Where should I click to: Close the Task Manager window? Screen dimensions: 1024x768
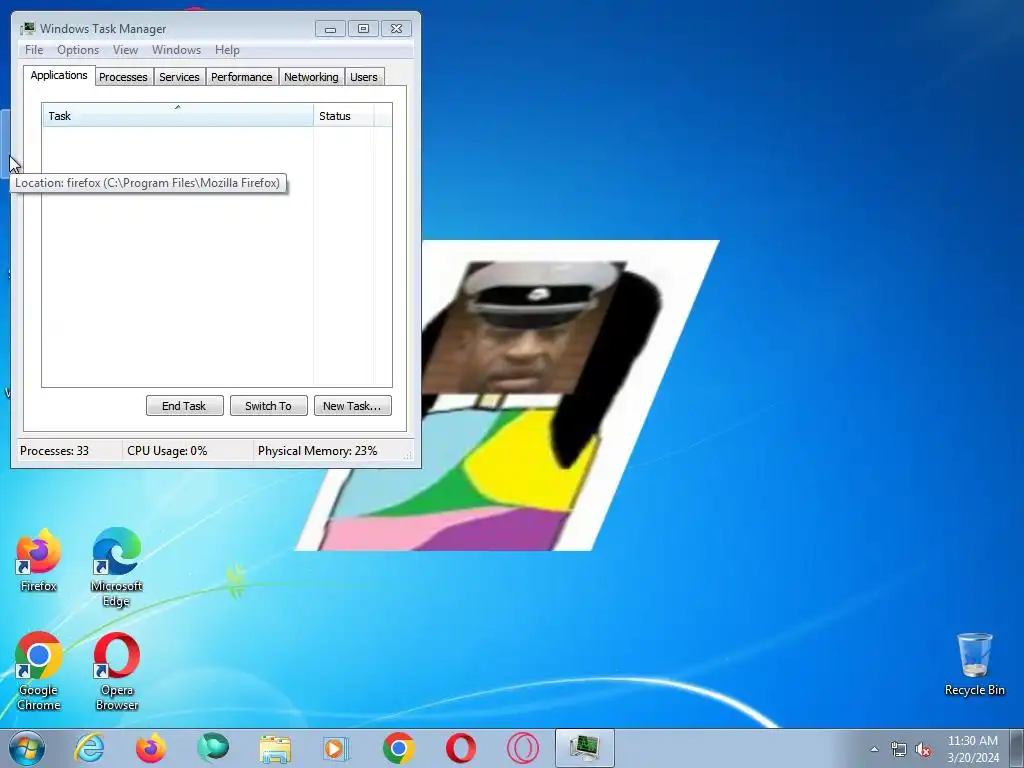tap(396, 29)
